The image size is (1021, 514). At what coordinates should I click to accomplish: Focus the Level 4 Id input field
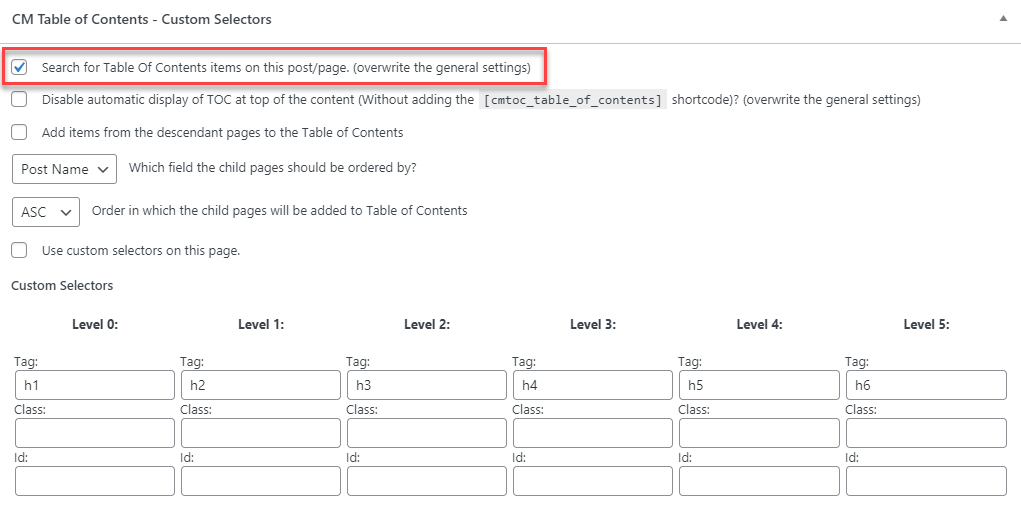pyautogui.click(x=759, y=481)
